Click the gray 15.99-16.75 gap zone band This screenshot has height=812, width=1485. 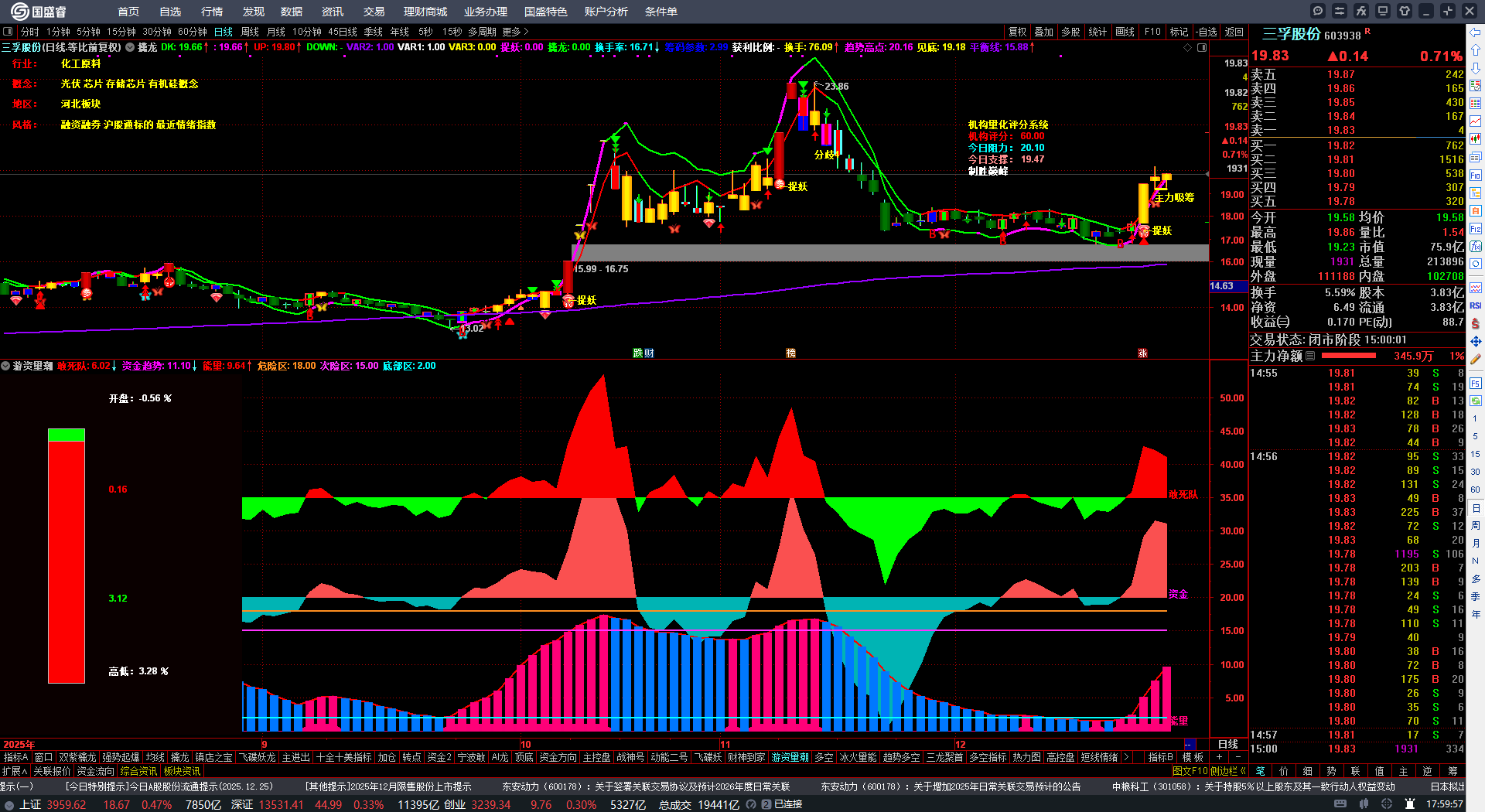coord(889,253)
